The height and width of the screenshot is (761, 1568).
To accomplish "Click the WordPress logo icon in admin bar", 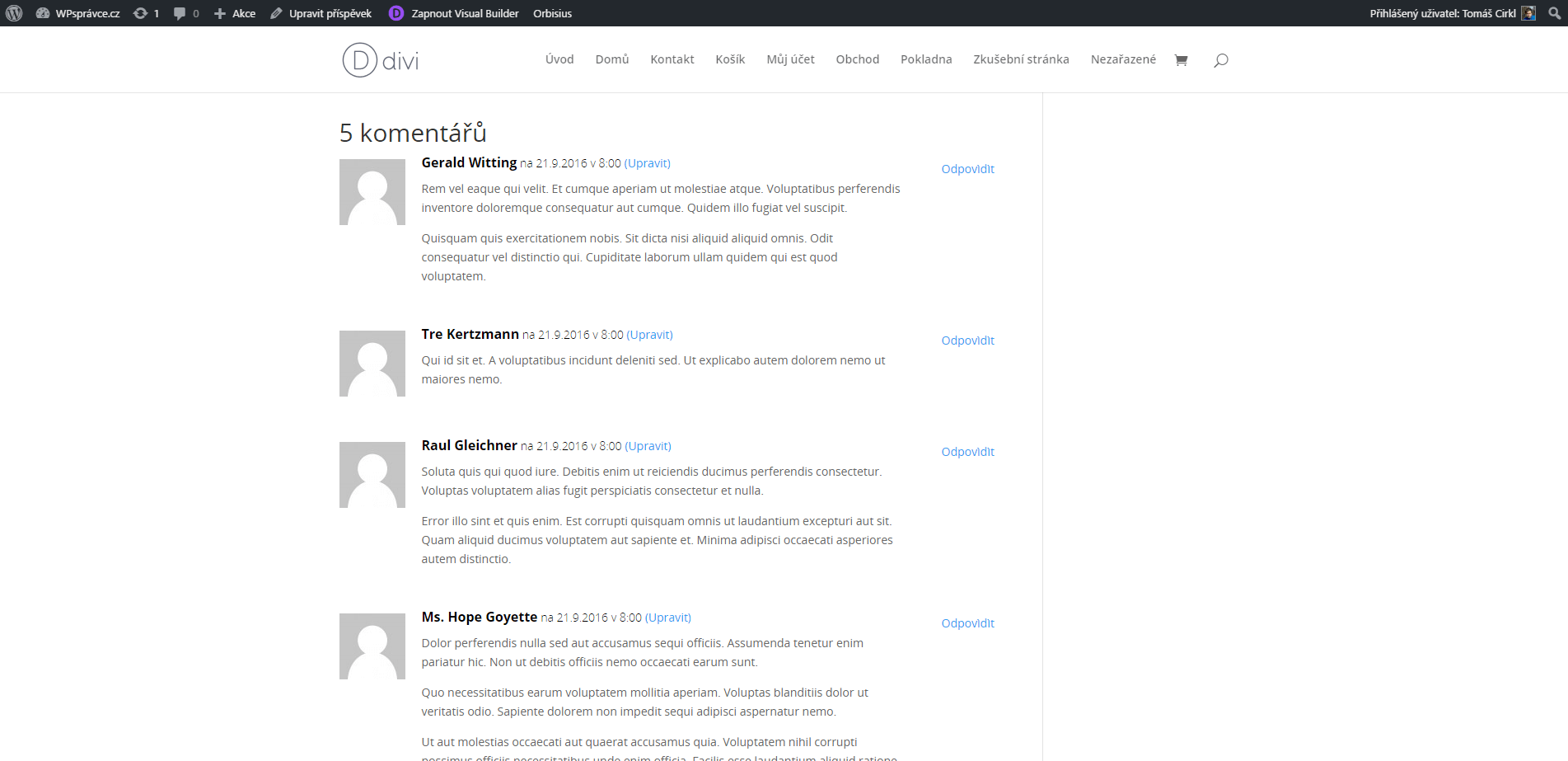I will 14,13.
